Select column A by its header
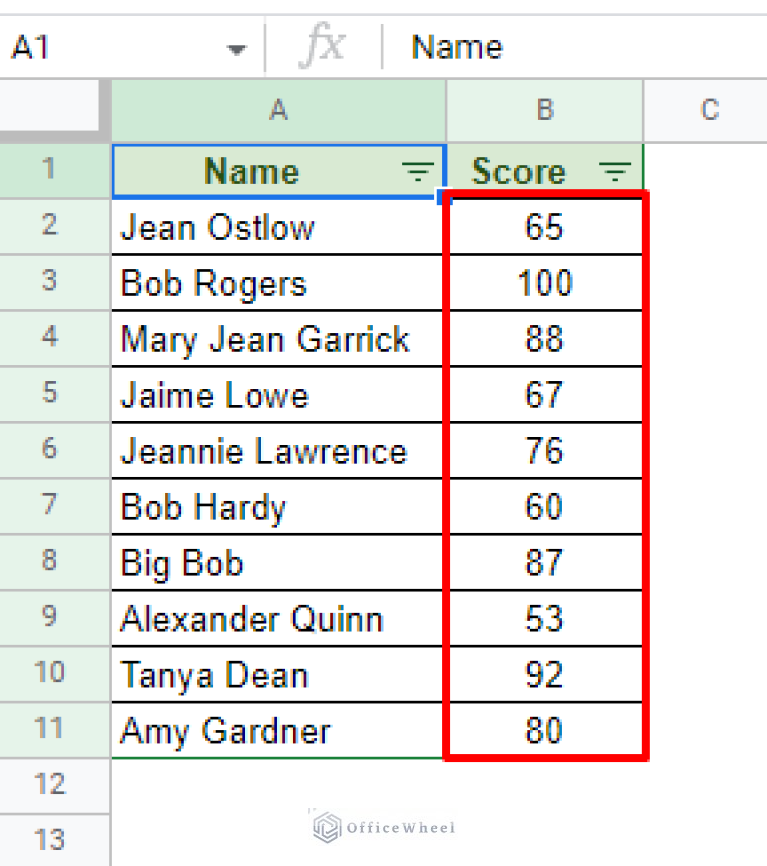This screenshot has width=767, height=866. click(277, 111)
